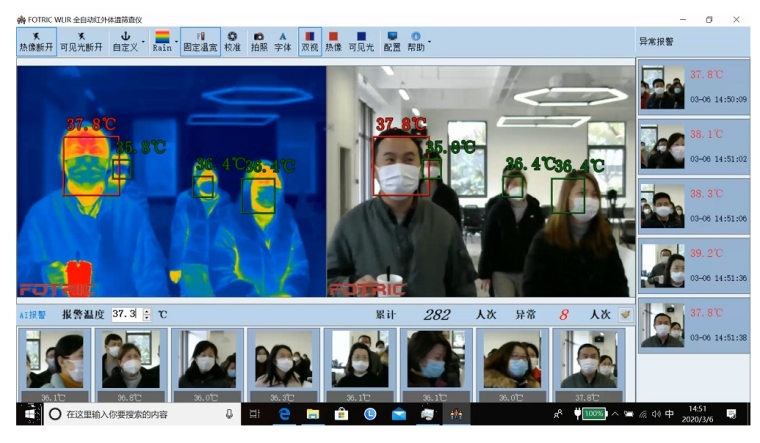The image size is (760, 443).
Task: Open the 字体 font settings icon
Action: click(x=283, y=41)
